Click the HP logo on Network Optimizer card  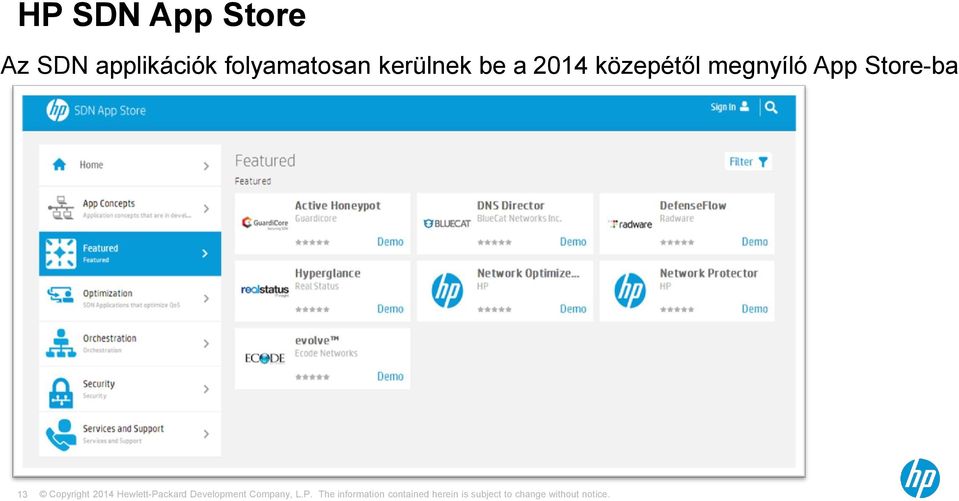(447, 291)
